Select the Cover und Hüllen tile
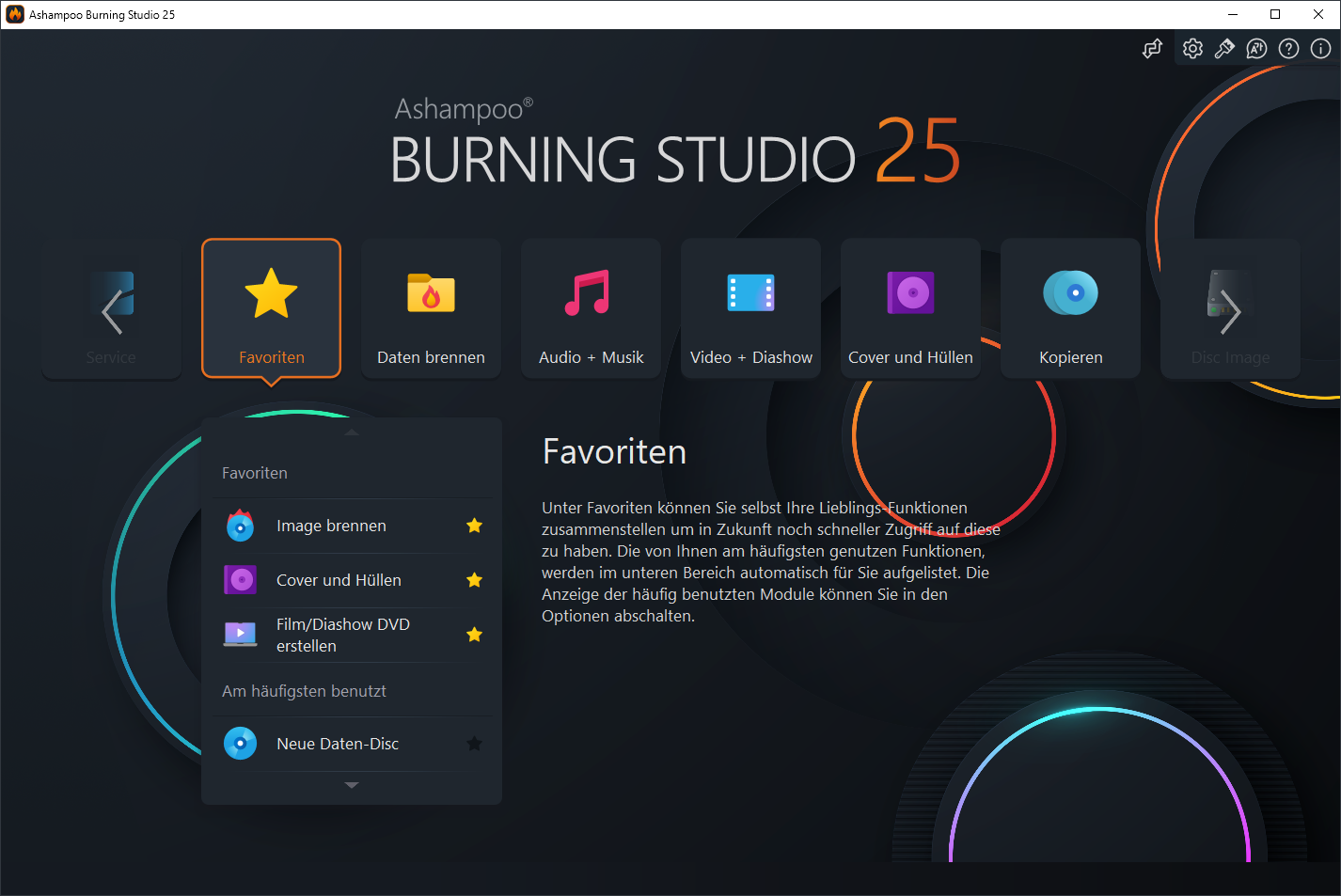 coord(910,308)
